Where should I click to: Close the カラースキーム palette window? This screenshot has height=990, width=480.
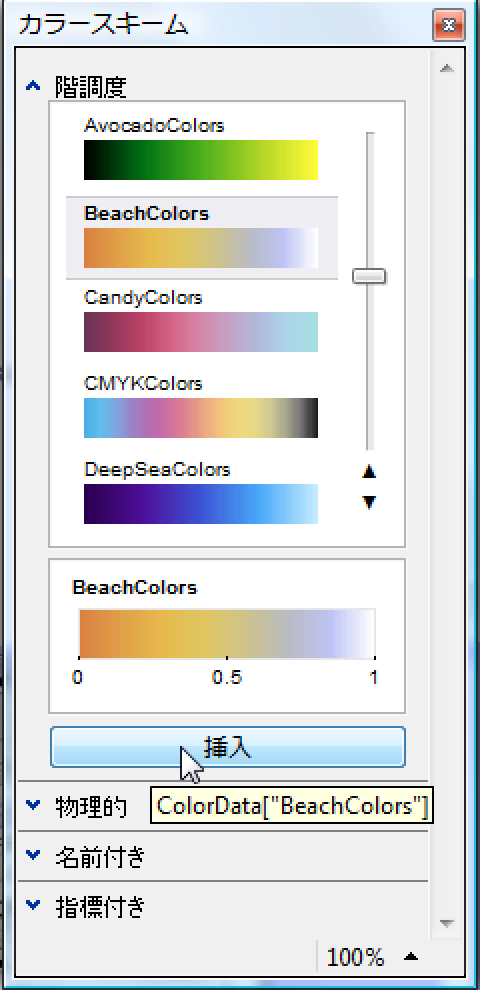[449, 25]
